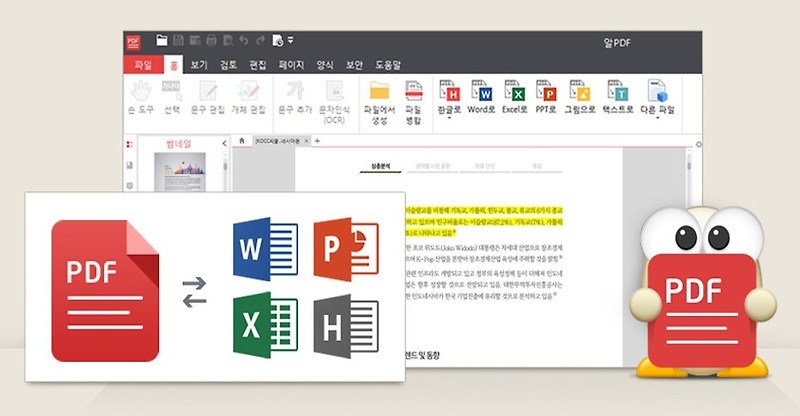Close the KOCCA document tab
The image size is (800, 416).
pyautogui.click(x=307, y=141)
